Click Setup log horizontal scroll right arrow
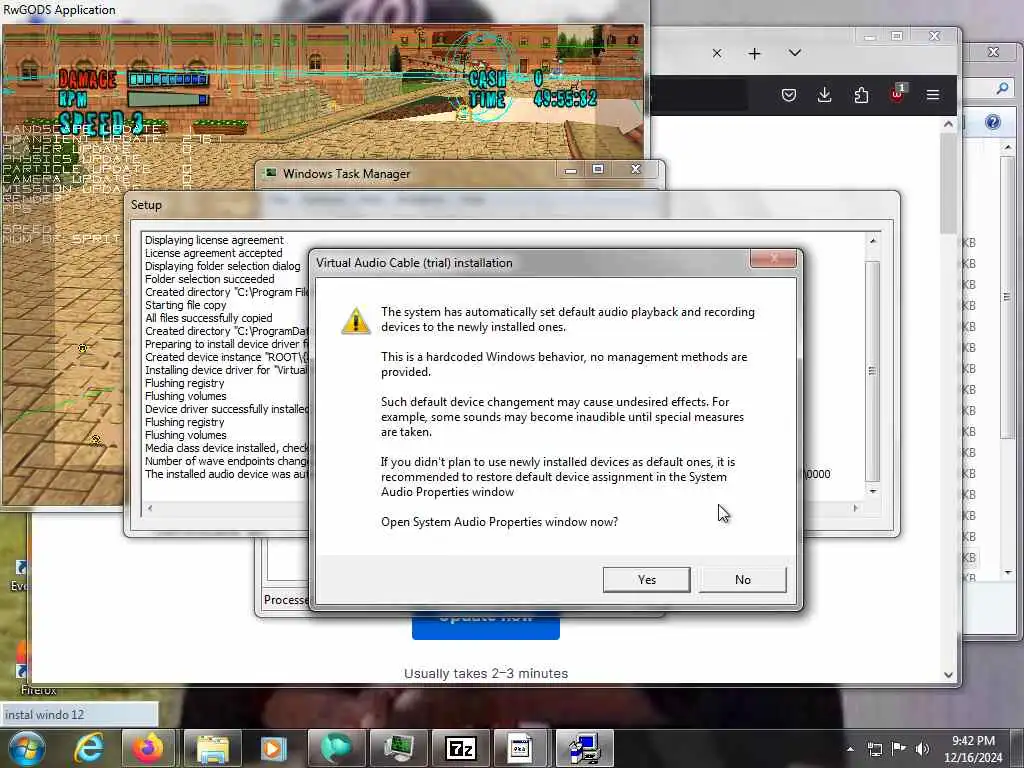Viewport: 1024px width, 768px height. point(856,507)
